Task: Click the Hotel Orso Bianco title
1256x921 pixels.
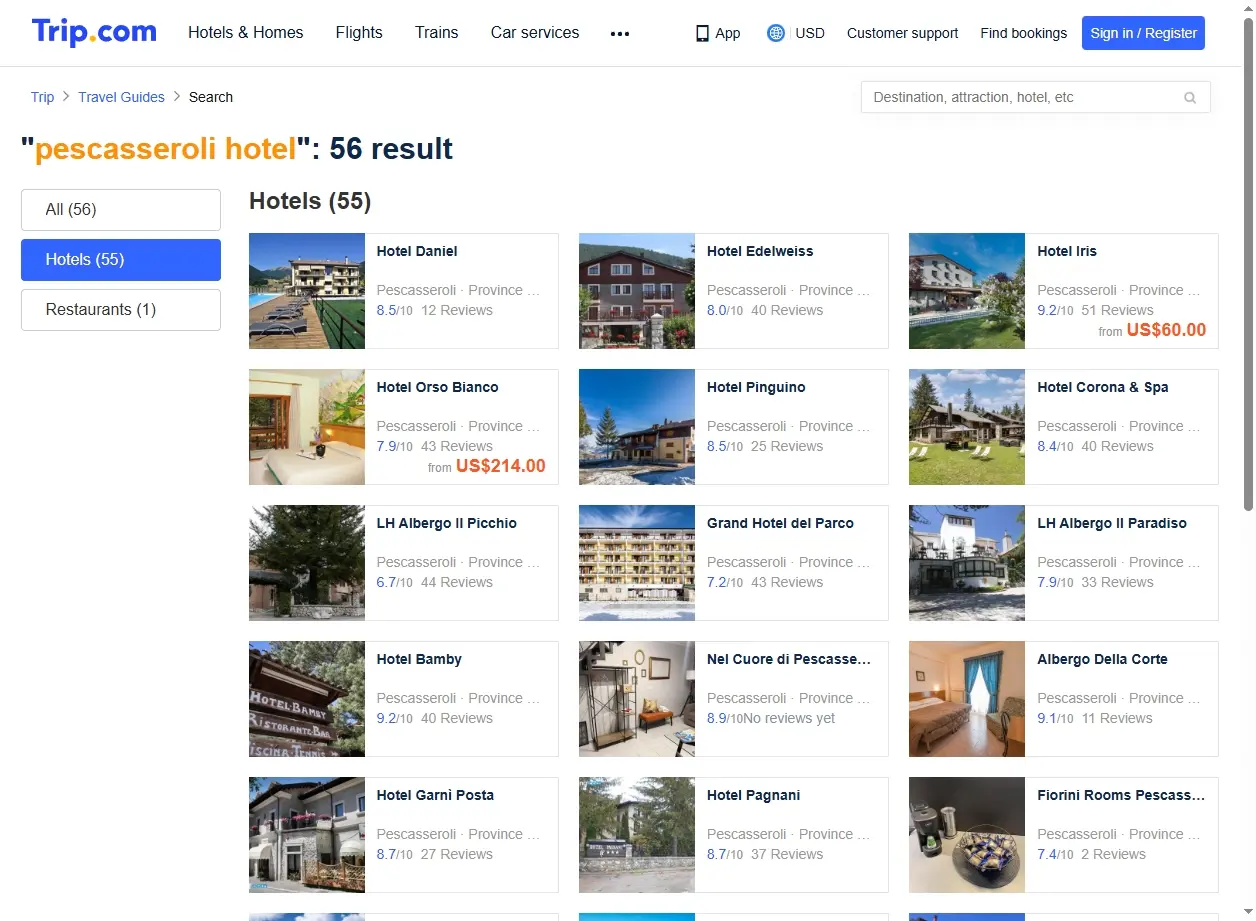Action: point(437,387)
